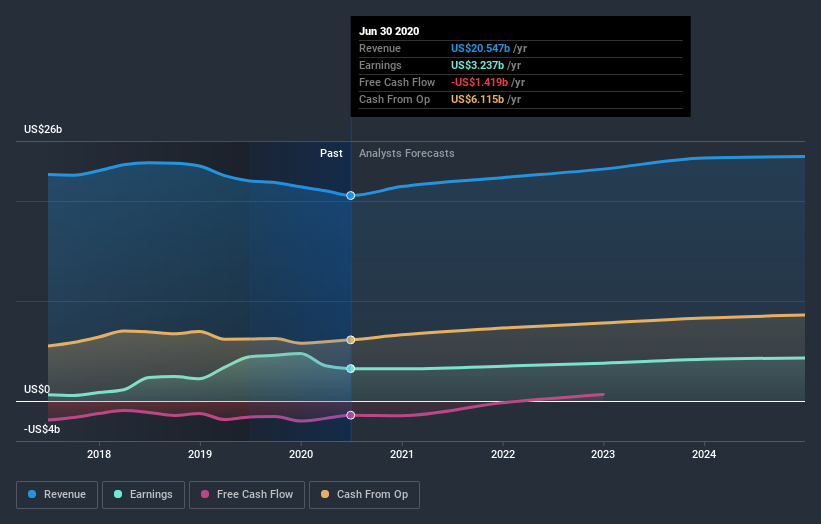
Task: Click the Jun 30 2020 tooltip date
Action: (389, 31)
